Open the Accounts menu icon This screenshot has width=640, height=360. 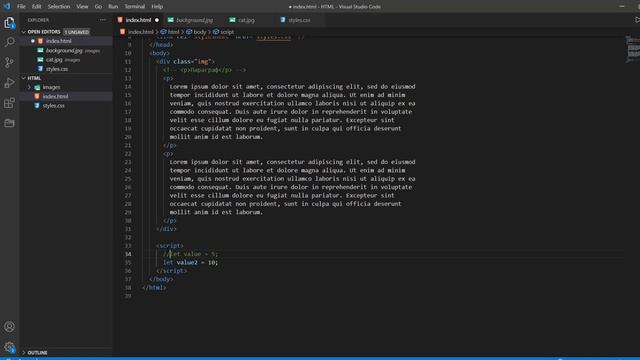tap(9, 327)
